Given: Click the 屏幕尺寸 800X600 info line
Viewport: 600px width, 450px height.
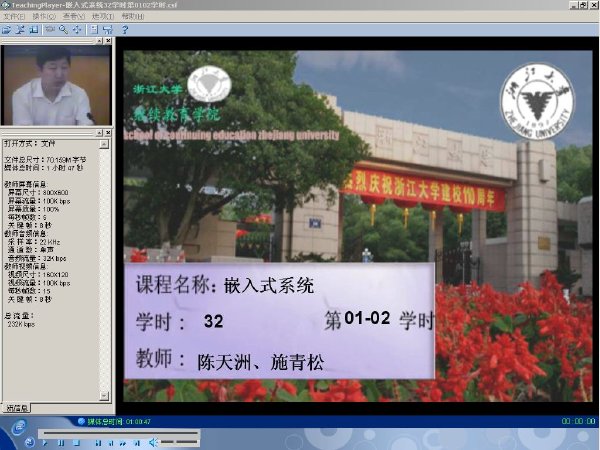Looking at the screenshot, I should 38,192.
